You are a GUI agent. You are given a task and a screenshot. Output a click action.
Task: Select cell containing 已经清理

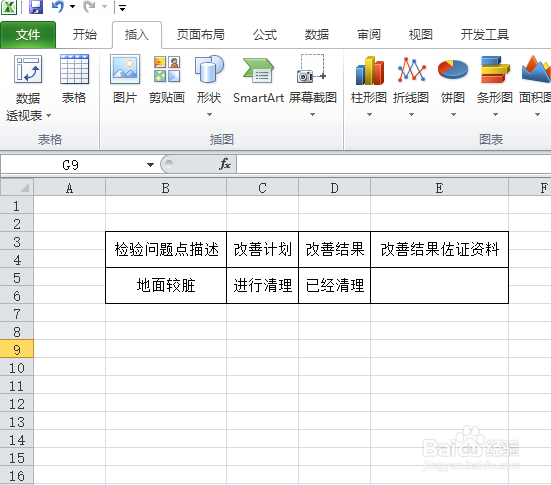tap(335, 285)
